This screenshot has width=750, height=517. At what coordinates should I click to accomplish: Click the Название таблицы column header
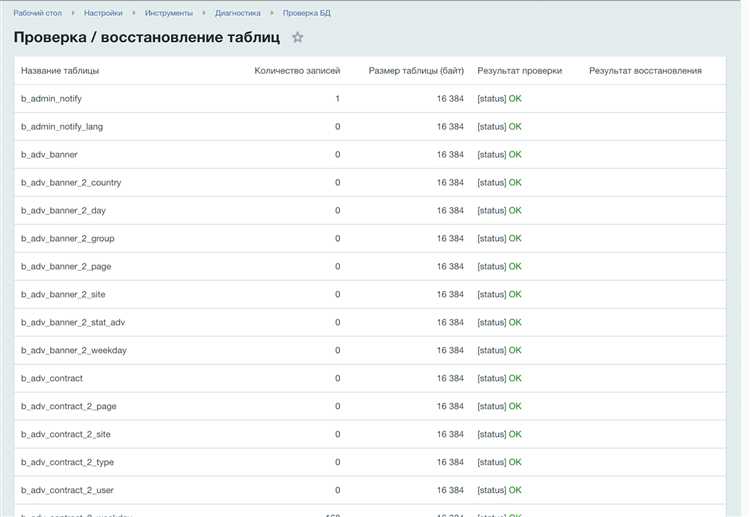[60, 71]
